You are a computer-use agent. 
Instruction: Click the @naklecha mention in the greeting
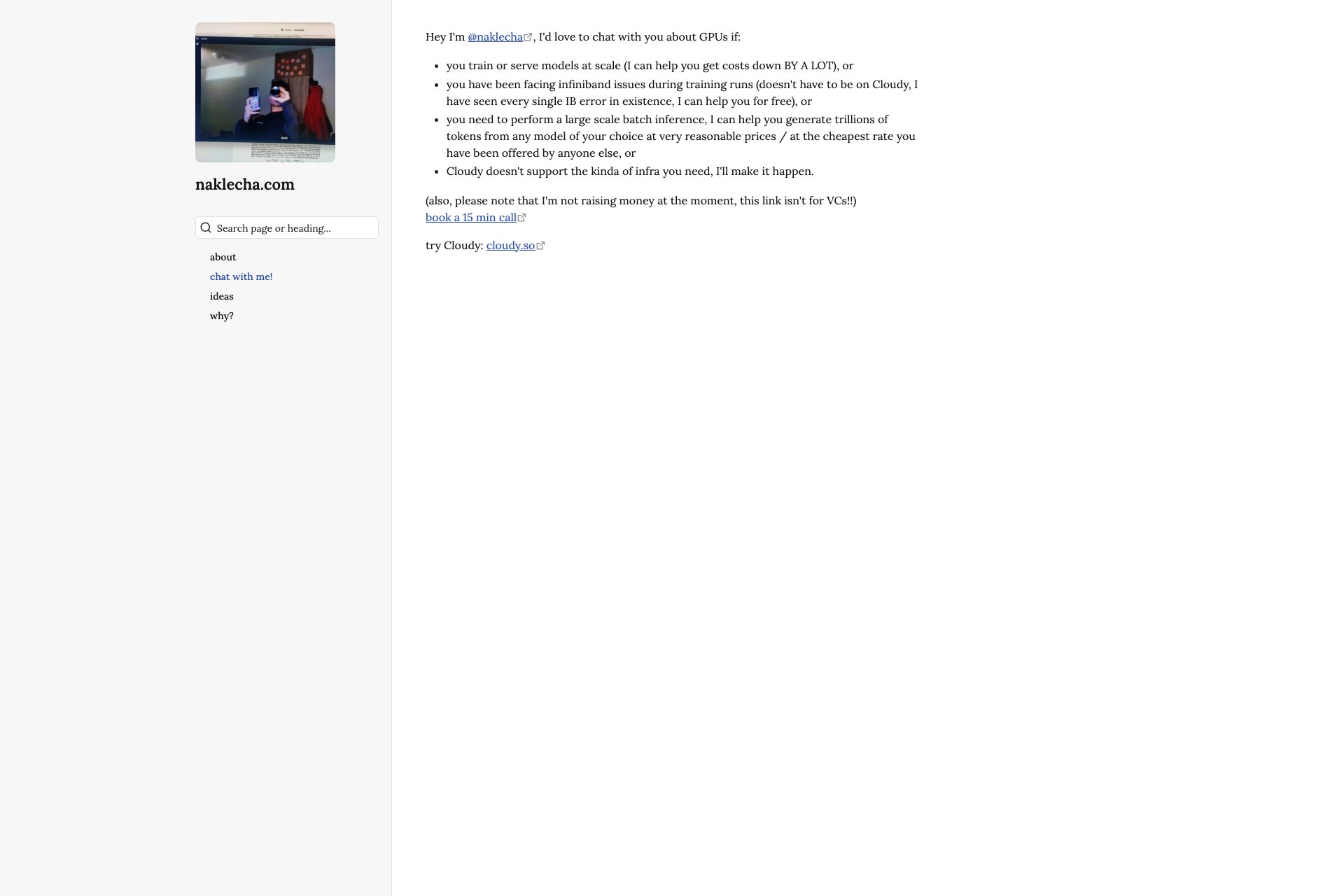click(x=496, y=36)
